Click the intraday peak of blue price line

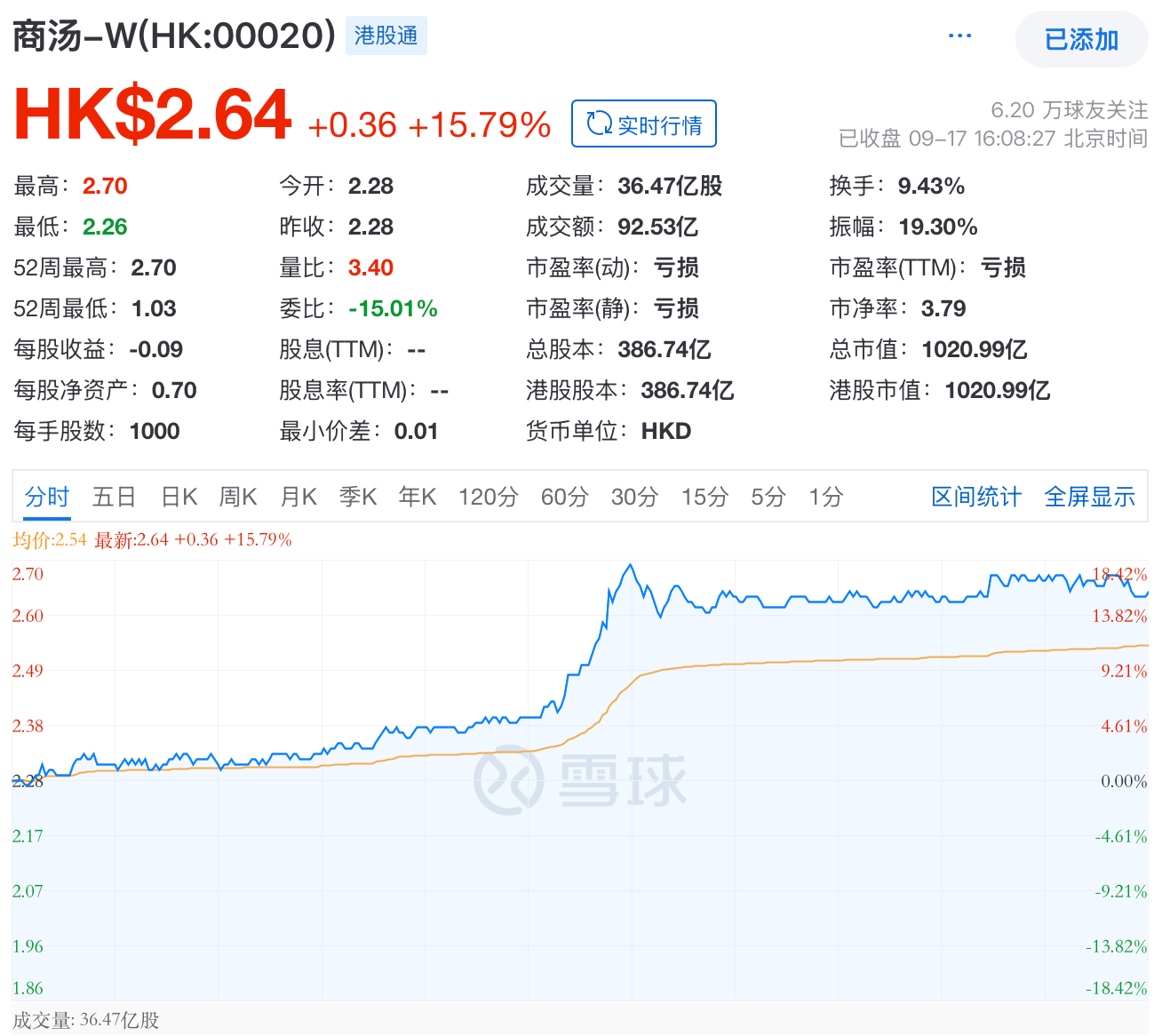630,565
